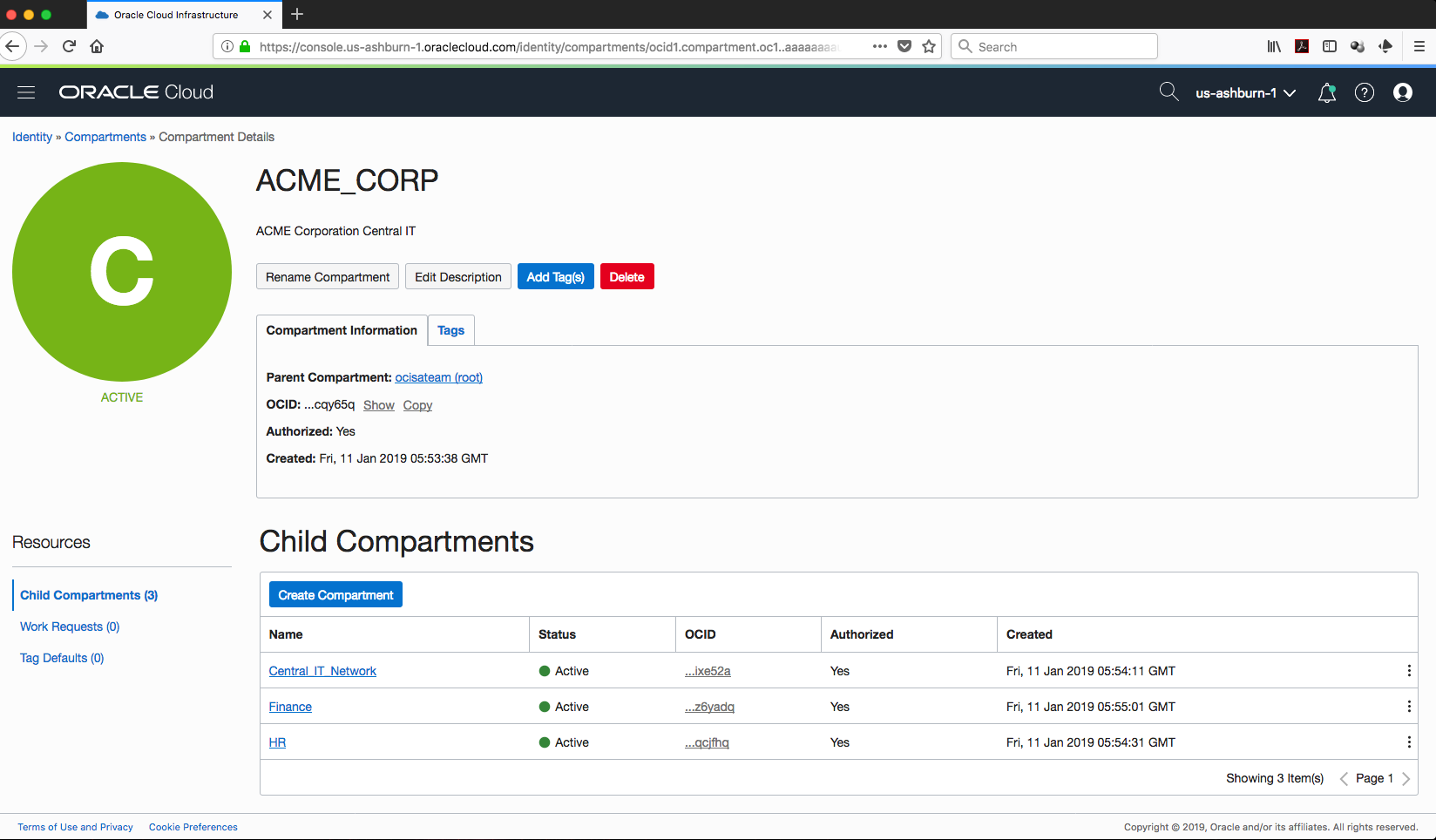Open Terms of Use and Privacy link

pos(76,827)
